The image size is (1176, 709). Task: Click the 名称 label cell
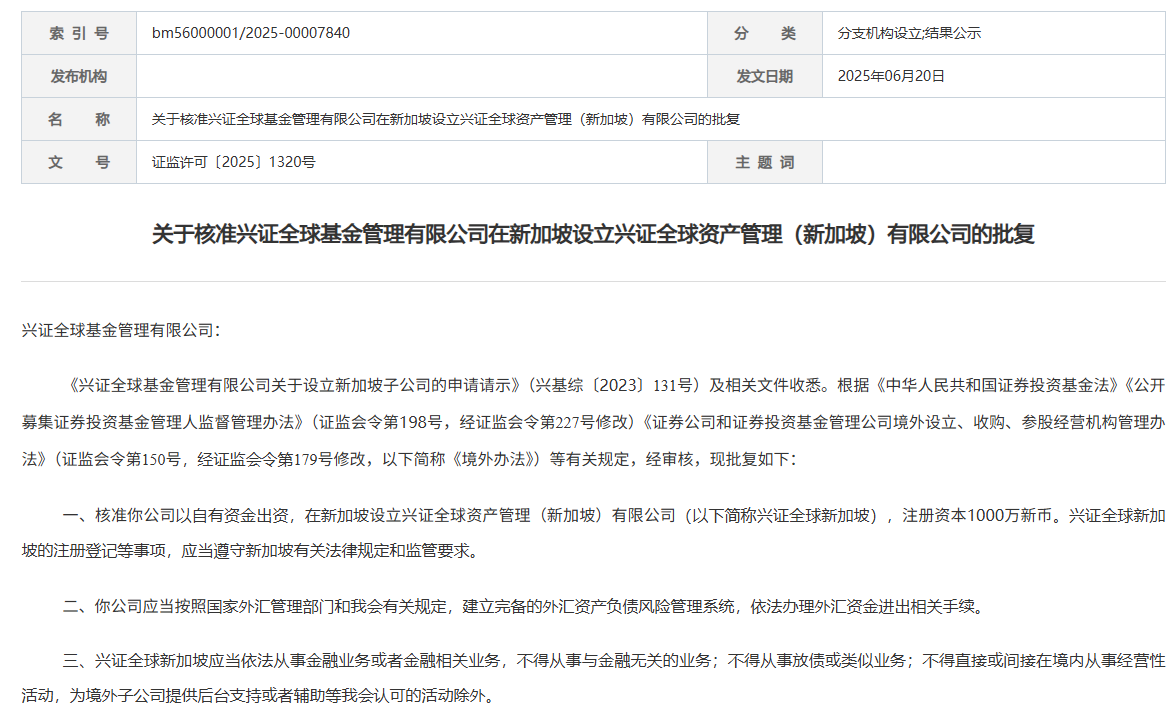pyautogui.click(x=79, y=119)
